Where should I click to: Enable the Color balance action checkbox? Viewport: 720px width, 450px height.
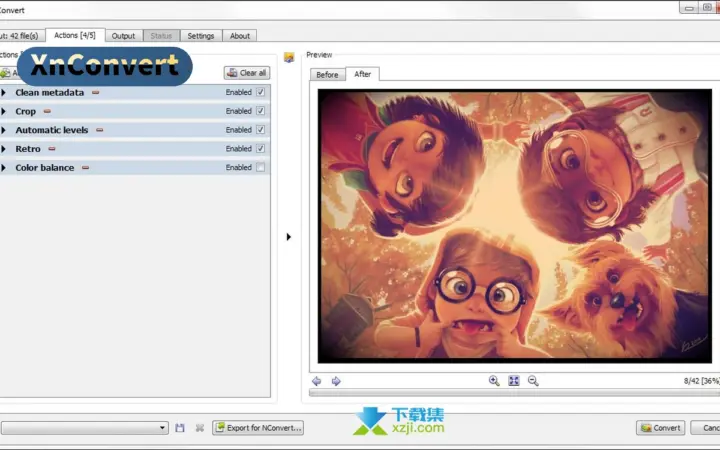(x=260, y=168)
